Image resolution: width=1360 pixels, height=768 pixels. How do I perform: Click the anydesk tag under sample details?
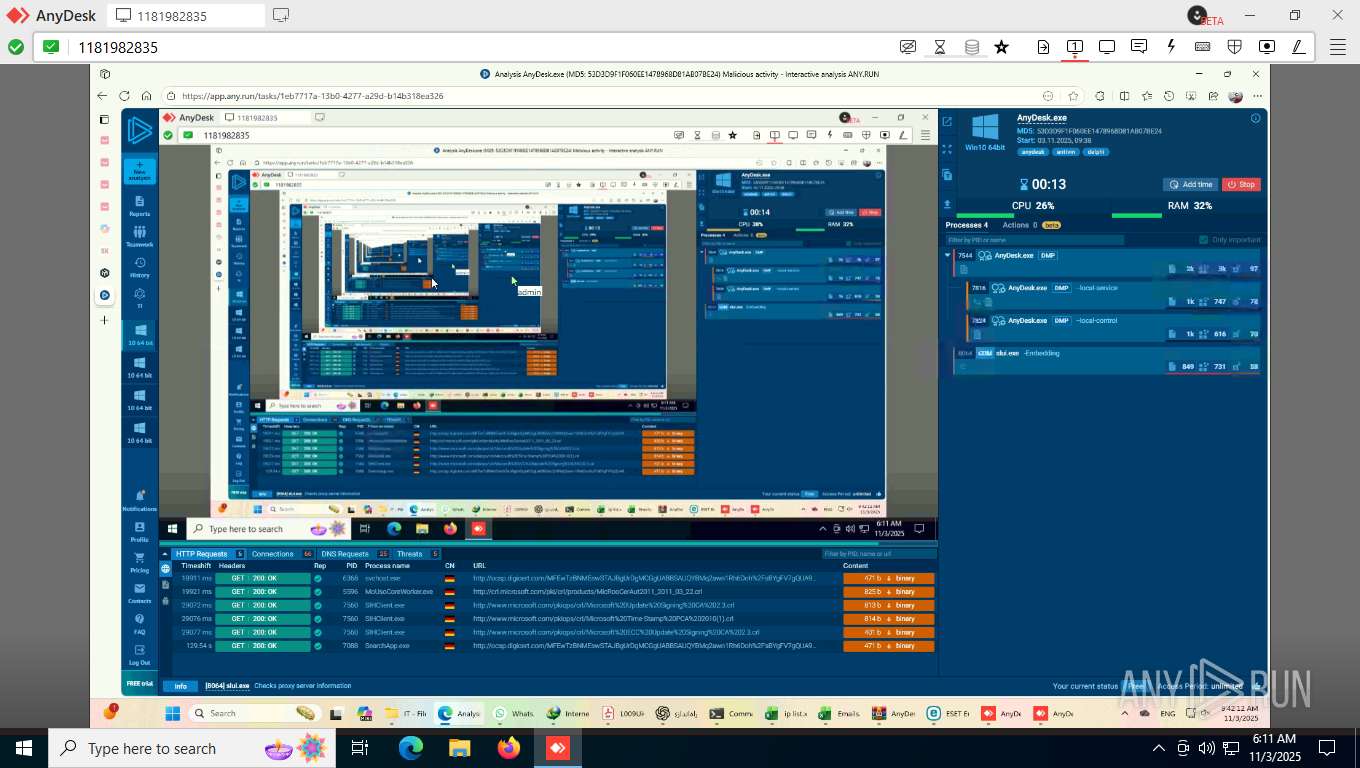(x=1033, y=152)
